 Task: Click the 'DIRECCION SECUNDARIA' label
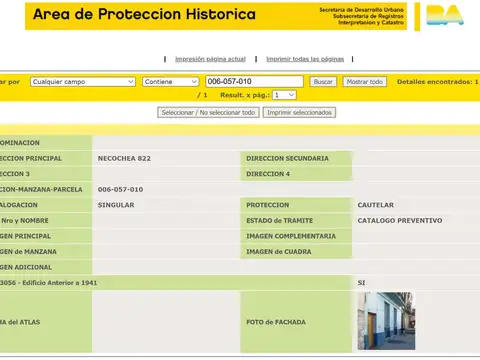(x=287, y=158)
